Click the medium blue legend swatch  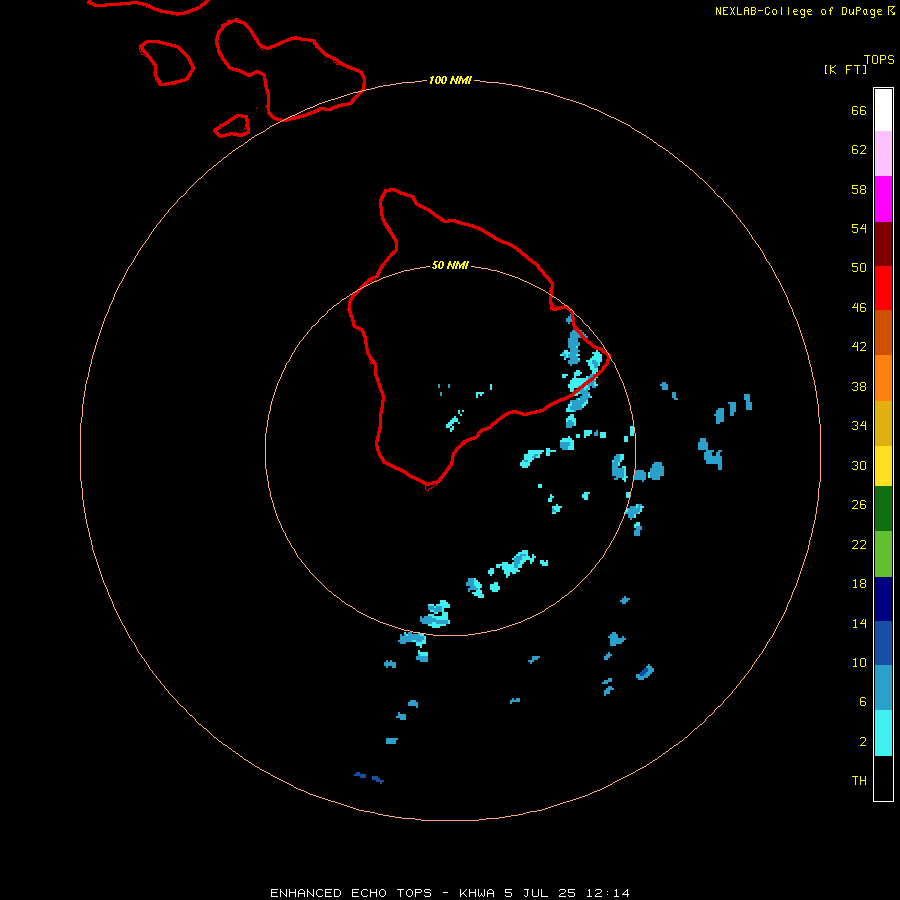click(883, 643)
